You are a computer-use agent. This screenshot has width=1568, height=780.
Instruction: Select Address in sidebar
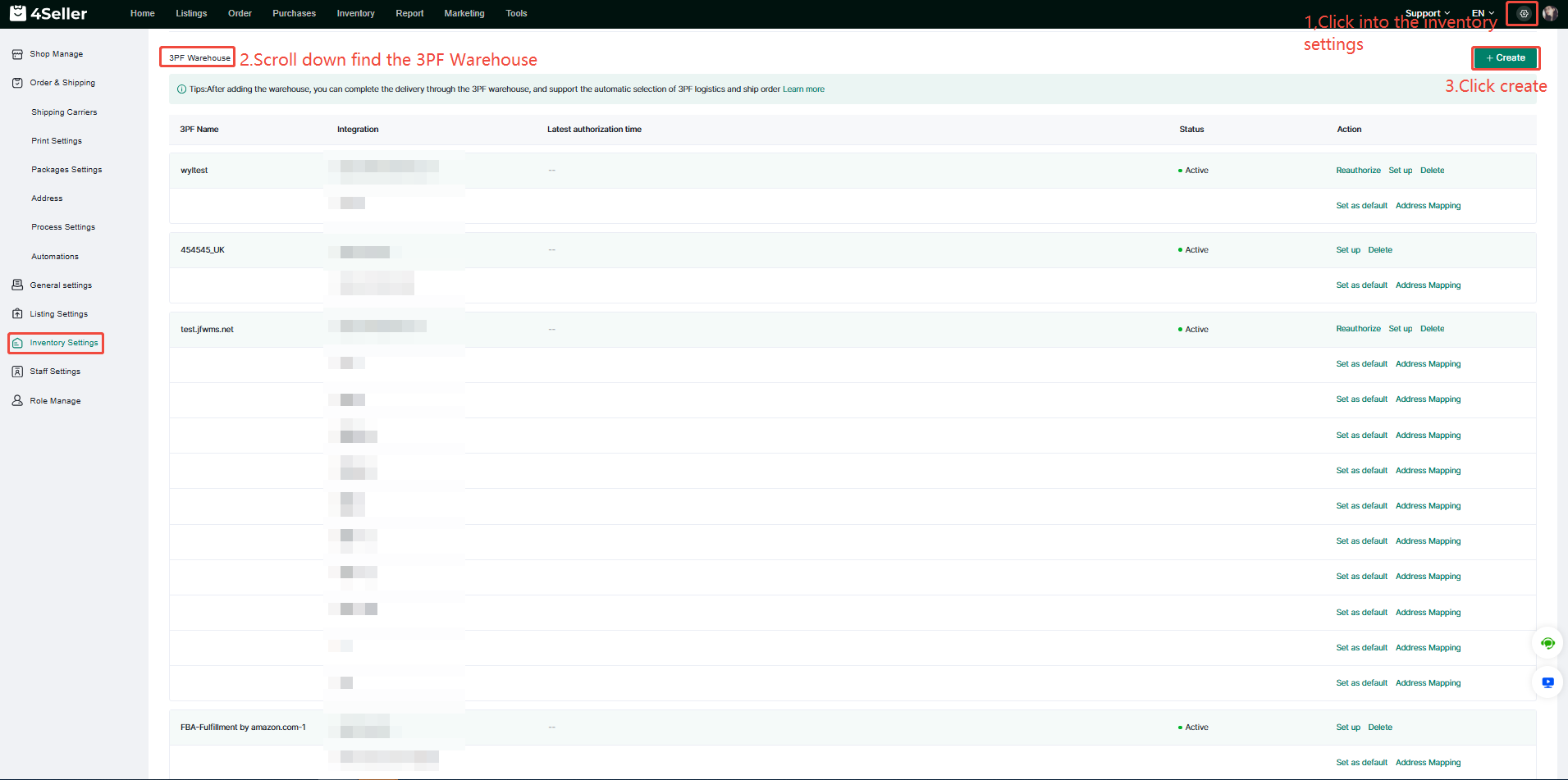[47, 198]
